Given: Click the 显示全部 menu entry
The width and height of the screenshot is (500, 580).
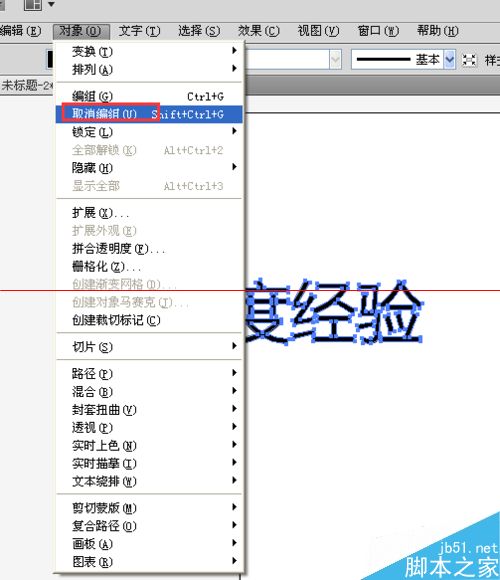Looking at the screenshot, I should pos(149,186).
